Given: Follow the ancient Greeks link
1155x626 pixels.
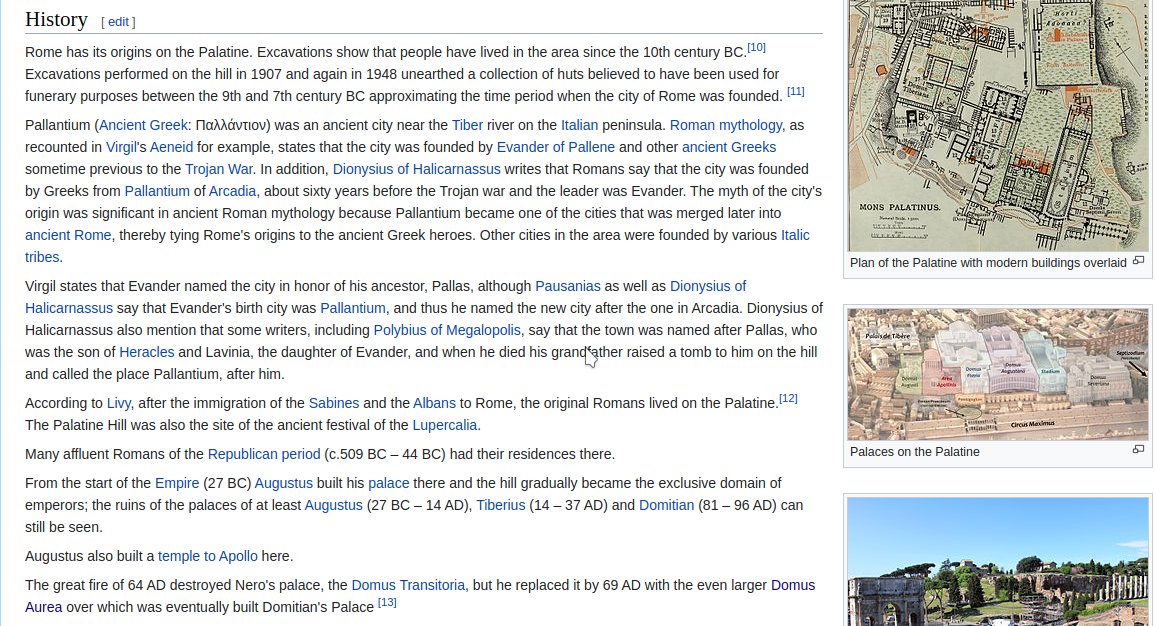Looking at the screenshot, I should click(729, 147).
